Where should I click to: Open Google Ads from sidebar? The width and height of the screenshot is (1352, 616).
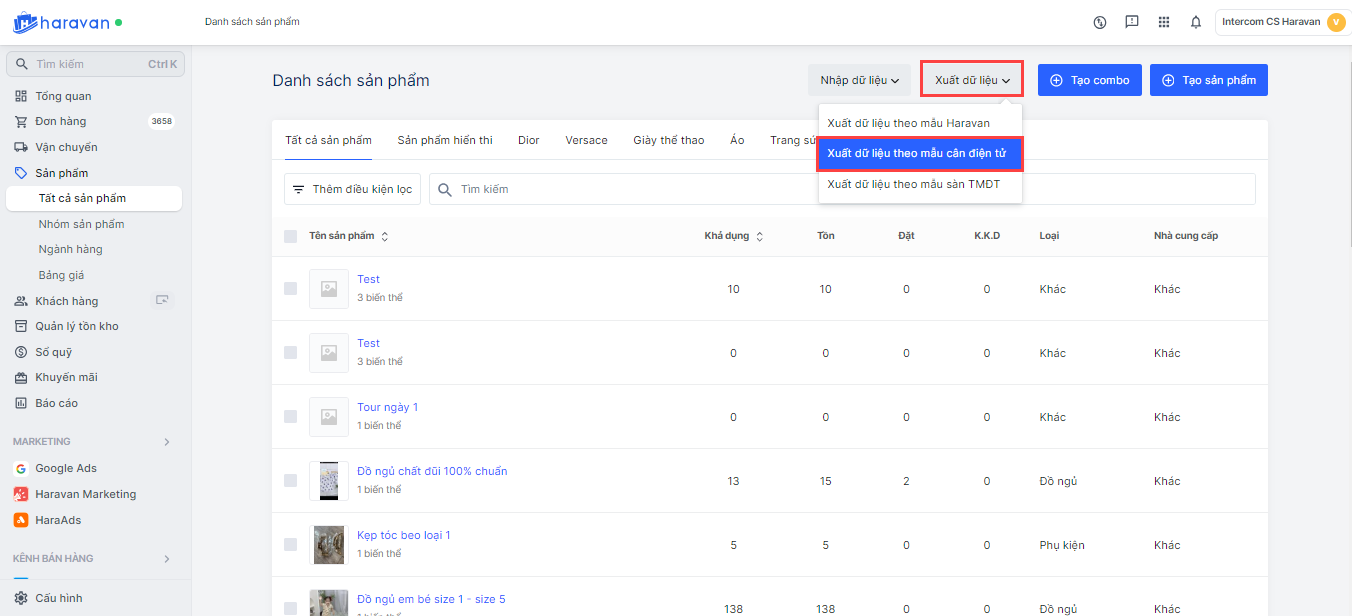click(x=66, y=468)
